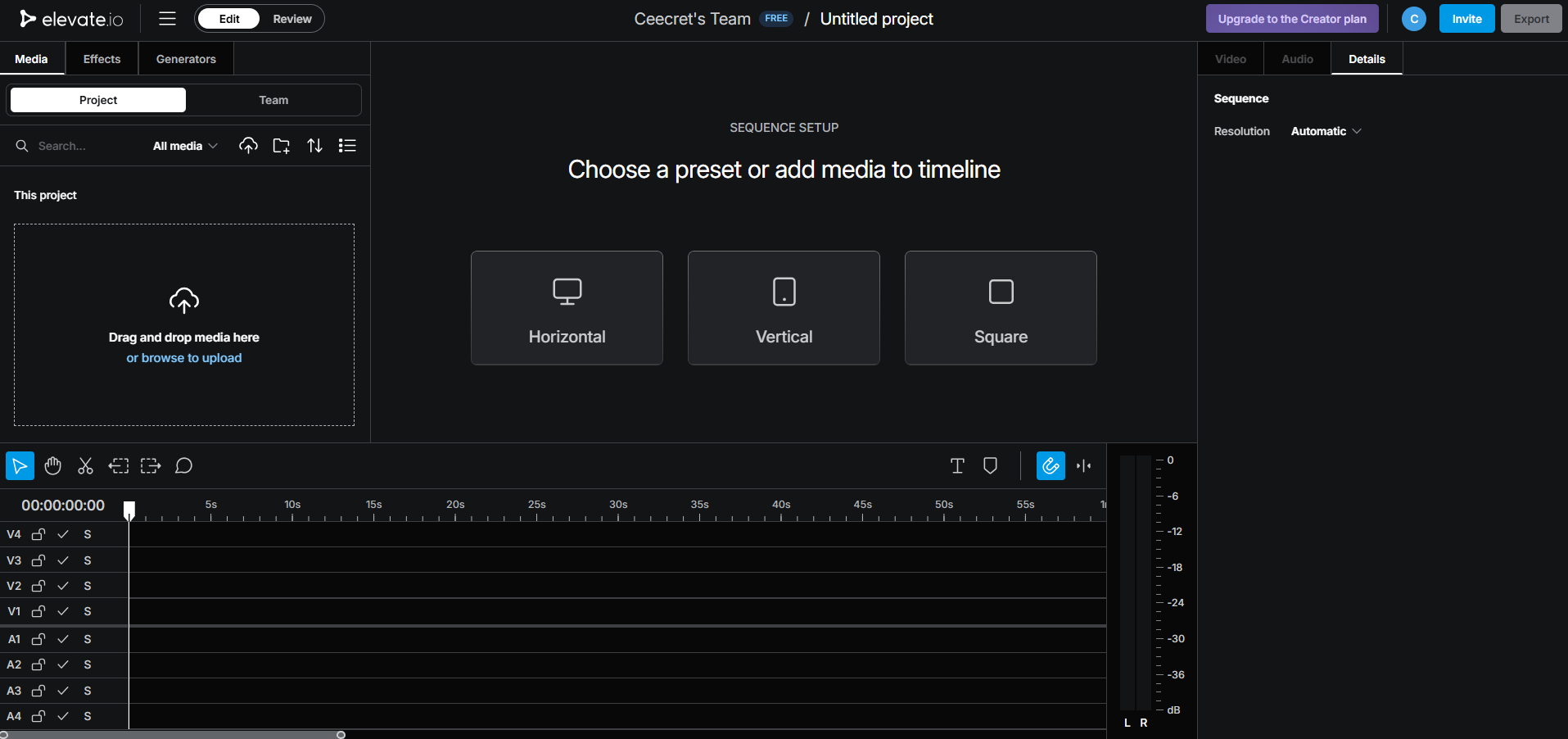Image resolution: width=1568 pixels, height=739 pixels.
Task: Lock the V1 video track
Action: pos(38,611)
